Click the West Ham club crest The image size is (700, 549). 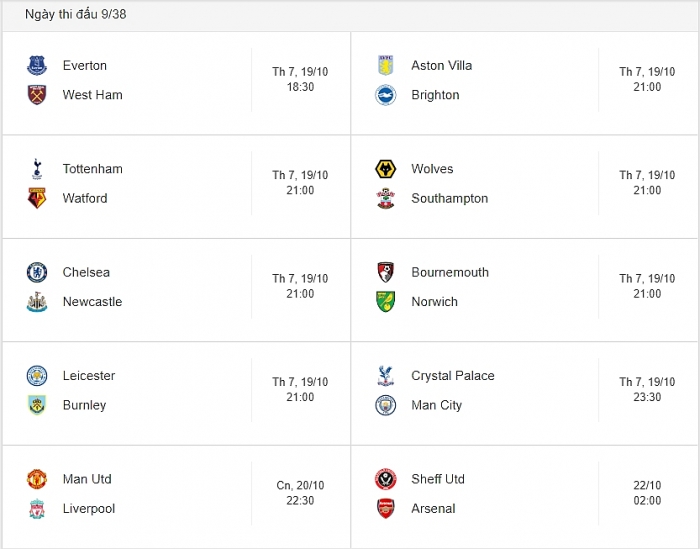pos(37,95)
